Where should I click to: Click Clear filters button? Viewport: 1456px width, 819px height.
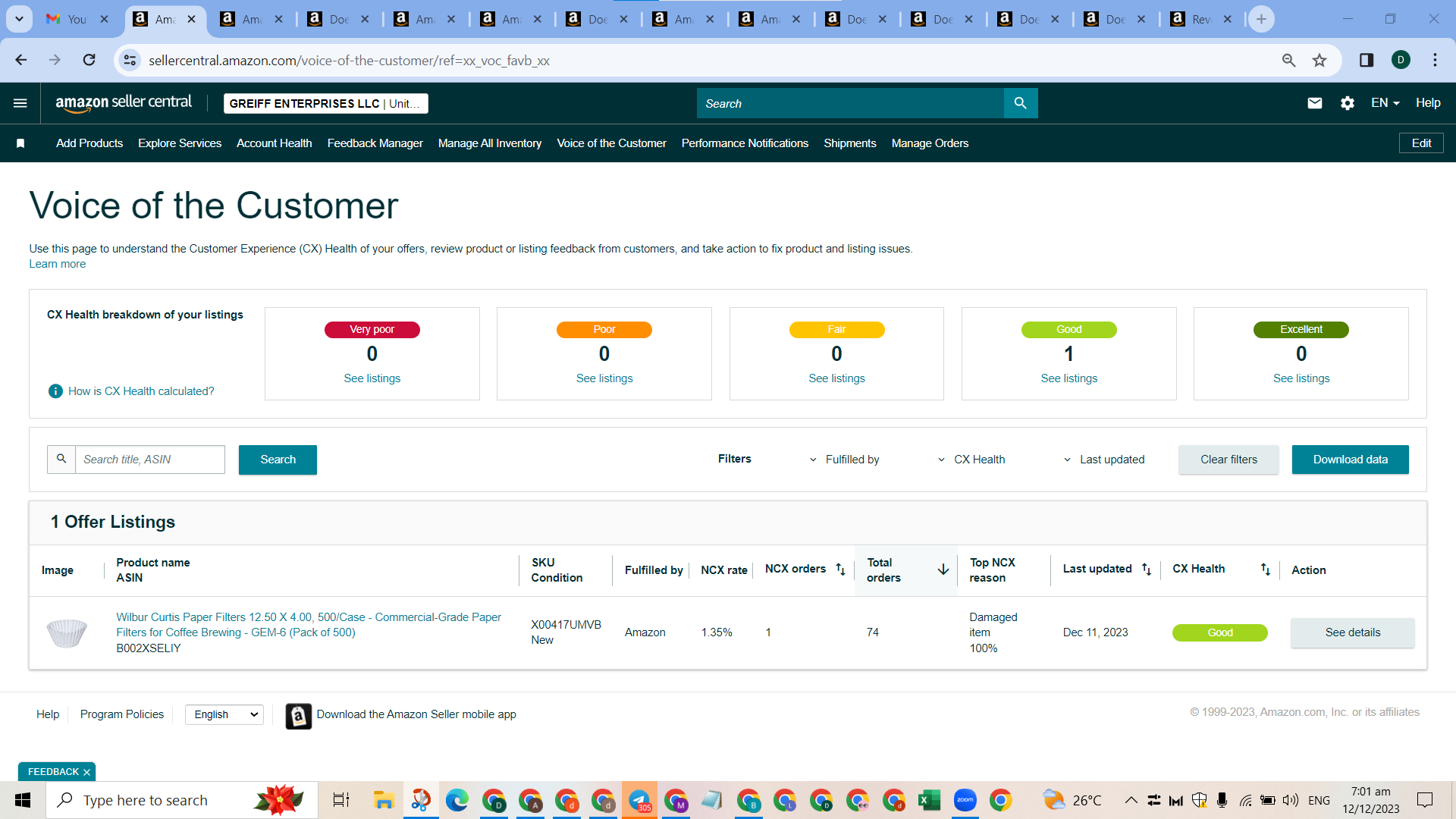pyautogui.click(x=1228, y=460)
